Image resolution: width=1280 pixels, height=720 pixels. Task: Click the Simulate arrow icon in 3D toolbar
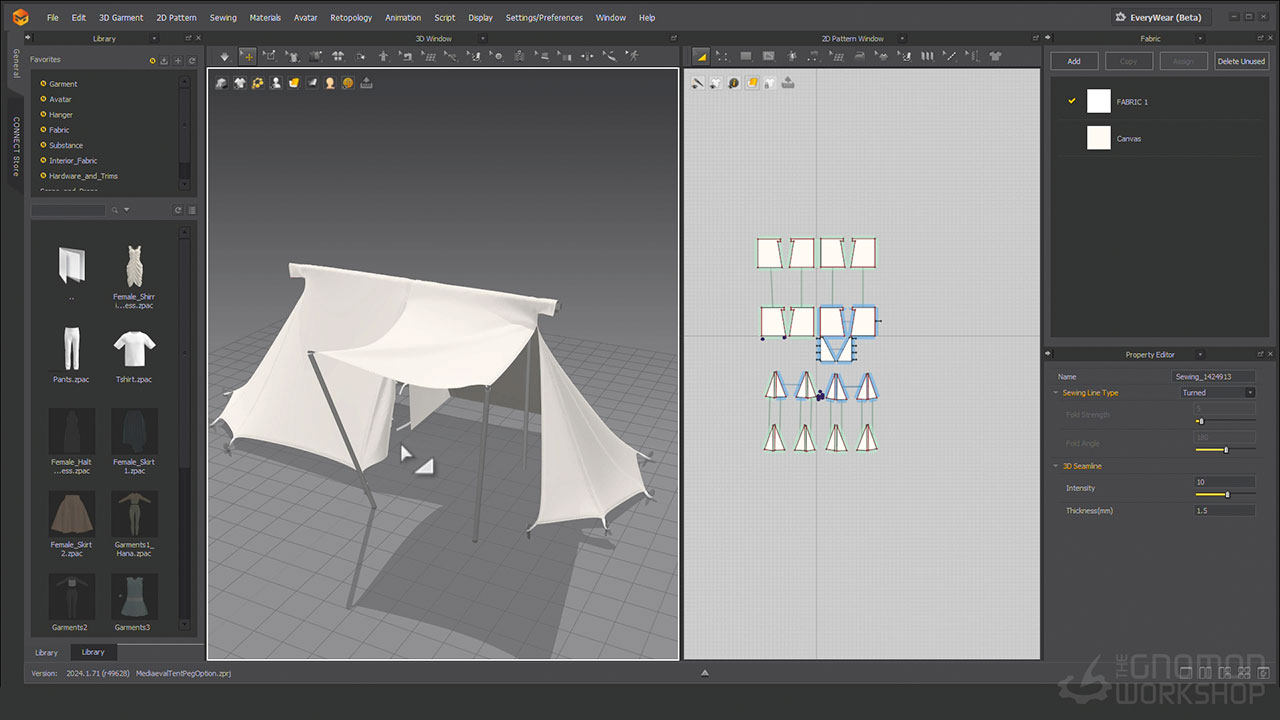tap(224, 56)
